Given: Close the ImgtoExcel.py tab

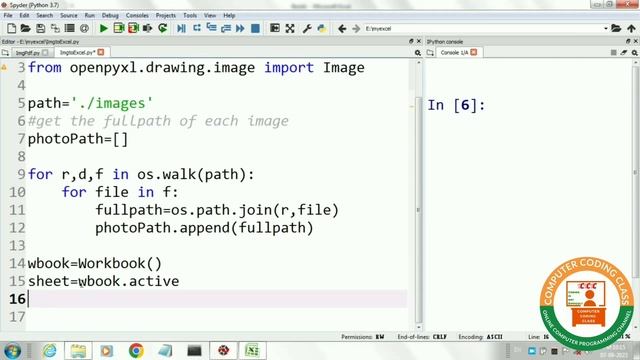Looking at the screenshot, I should 101,52.
